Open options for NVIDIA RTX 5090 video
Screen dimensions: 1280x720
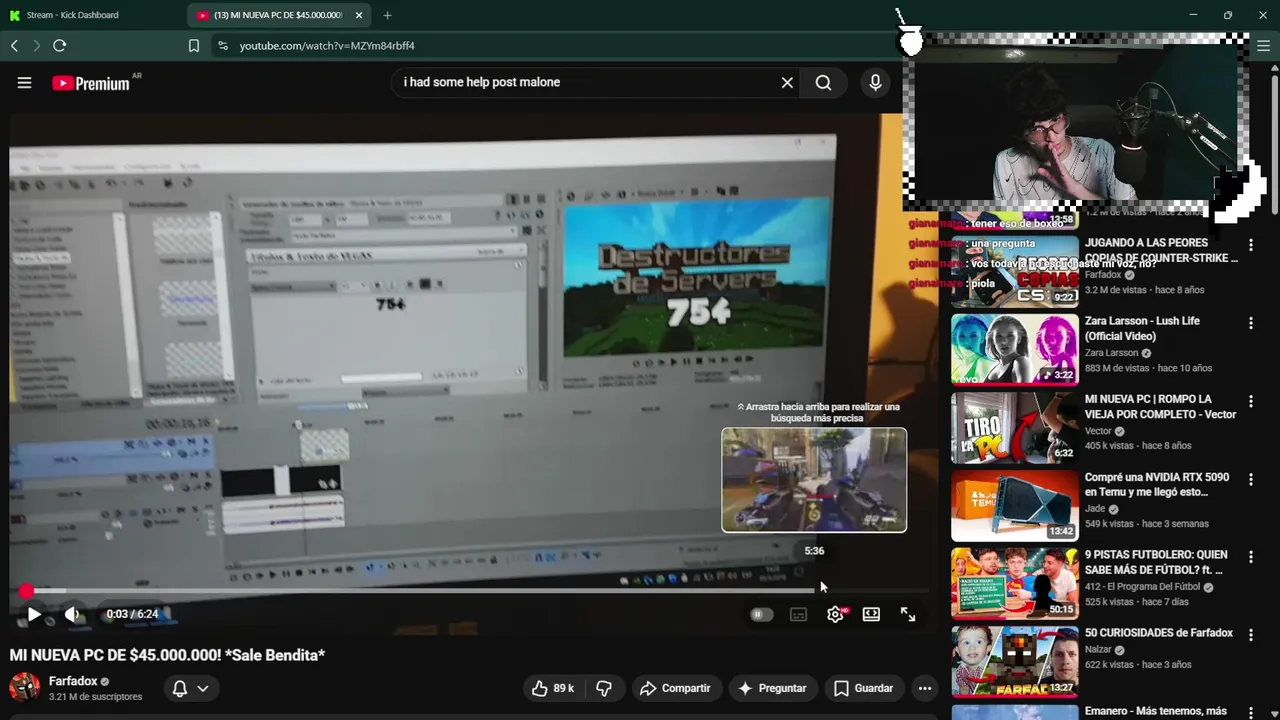point(1251,479)
